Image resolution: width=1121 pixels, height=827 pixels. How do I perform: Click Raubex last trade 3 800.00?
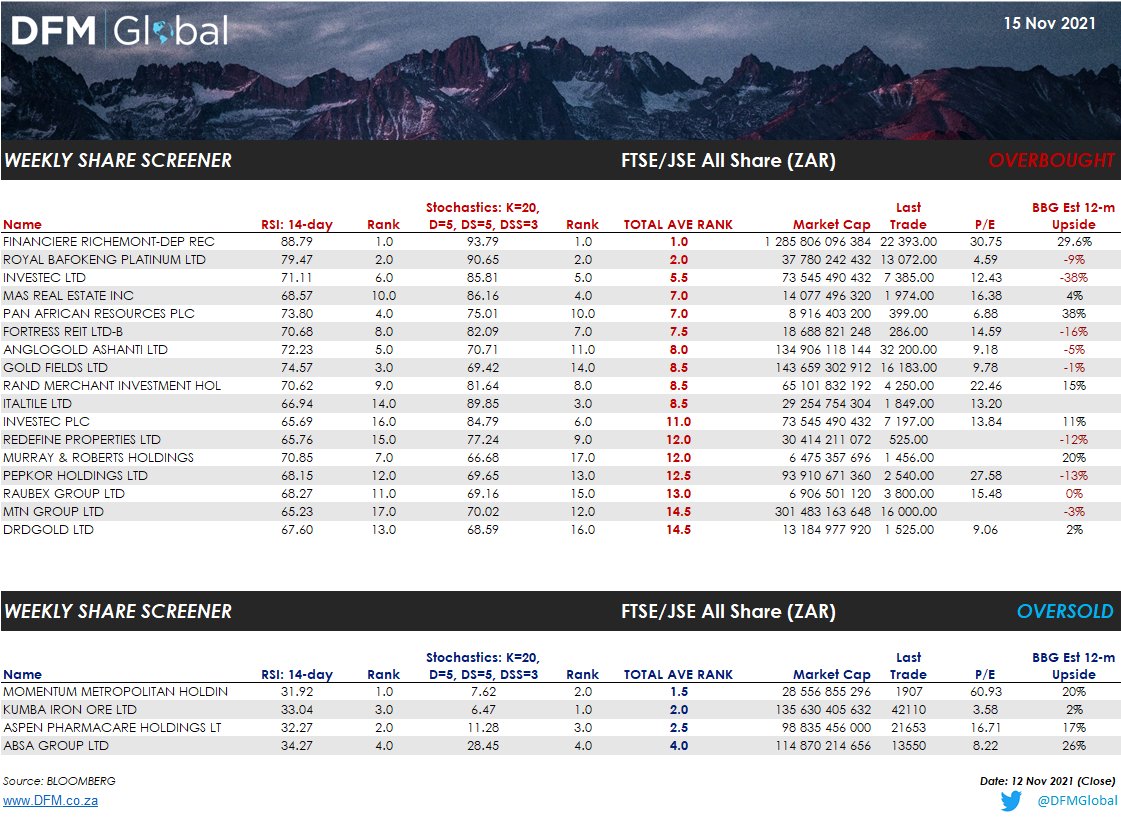pos(908,493)
